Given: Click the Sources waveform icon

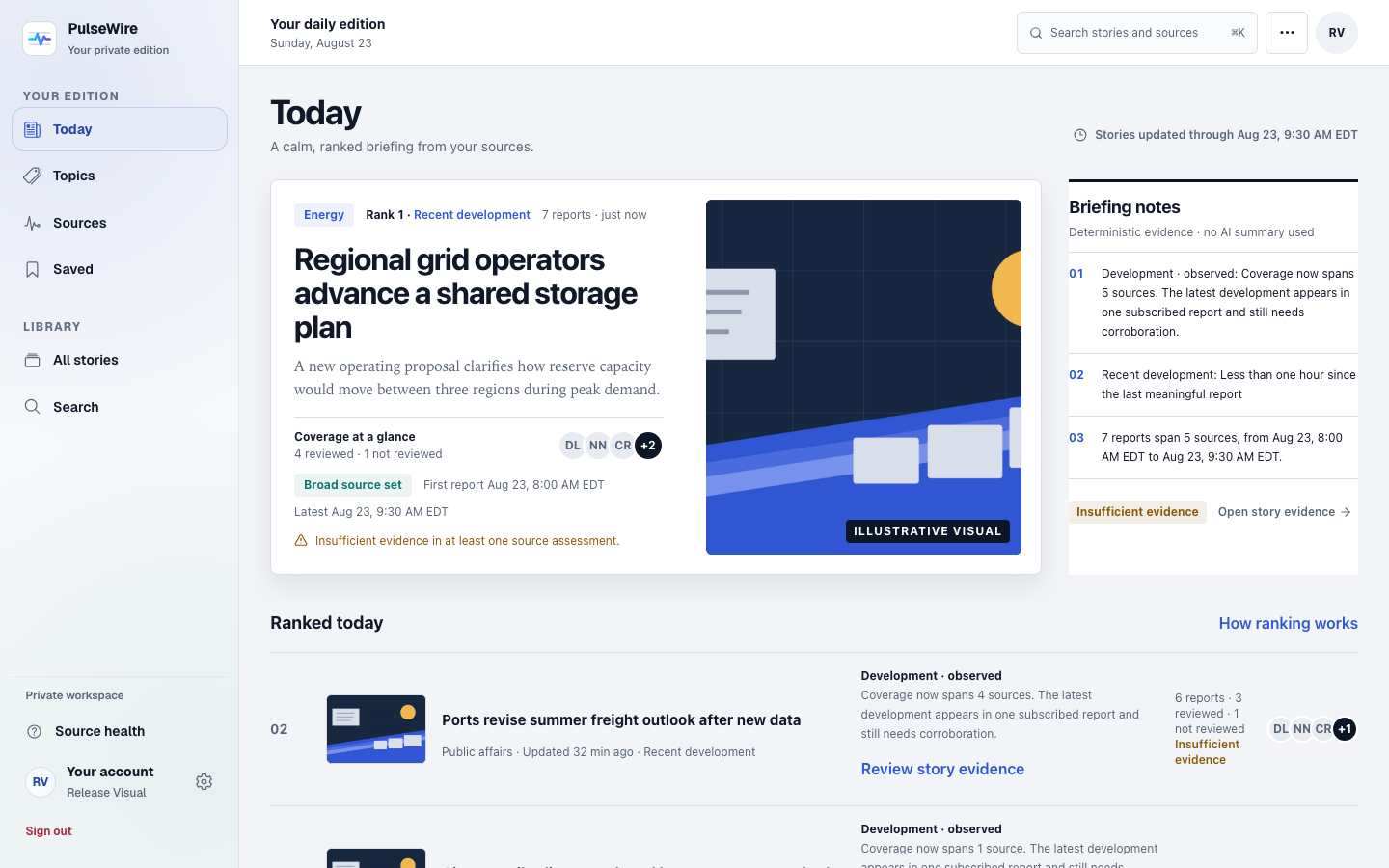Looking at the screenshot, I should click(33, 223).
